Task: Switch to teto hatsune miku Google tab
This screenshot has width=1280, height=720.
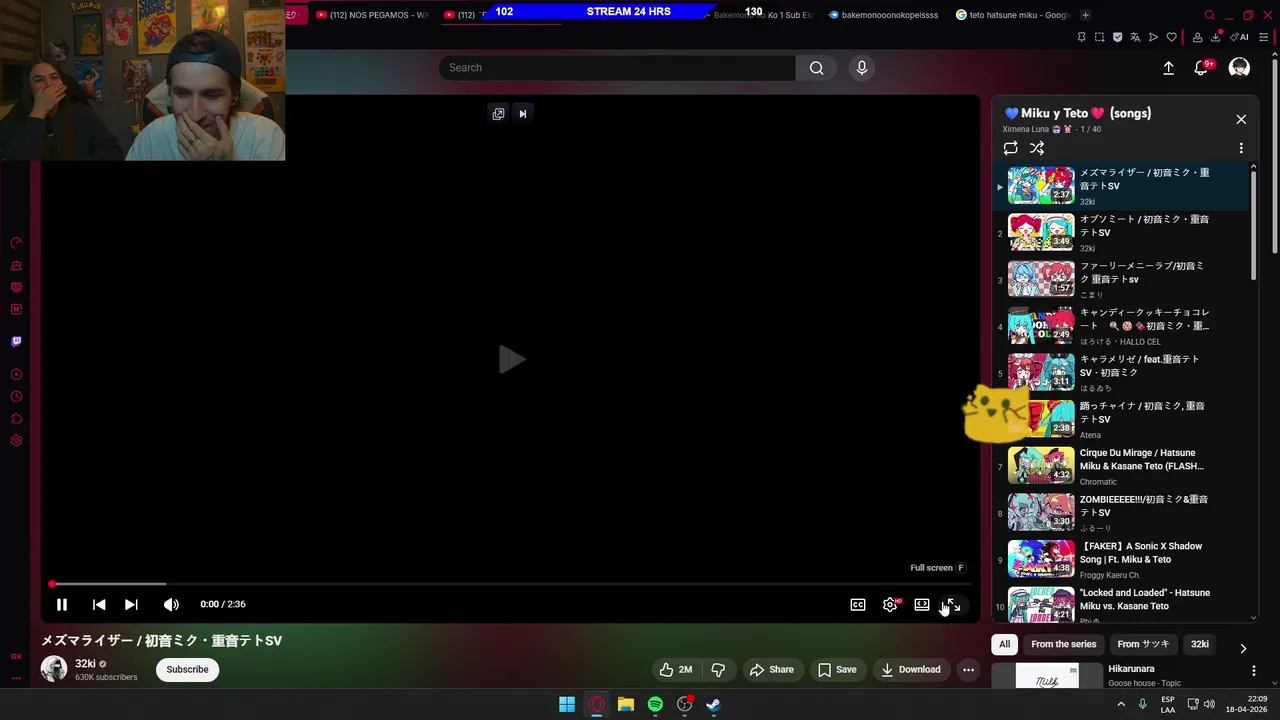Action: pyautogui.click(x=1011, y=15)
